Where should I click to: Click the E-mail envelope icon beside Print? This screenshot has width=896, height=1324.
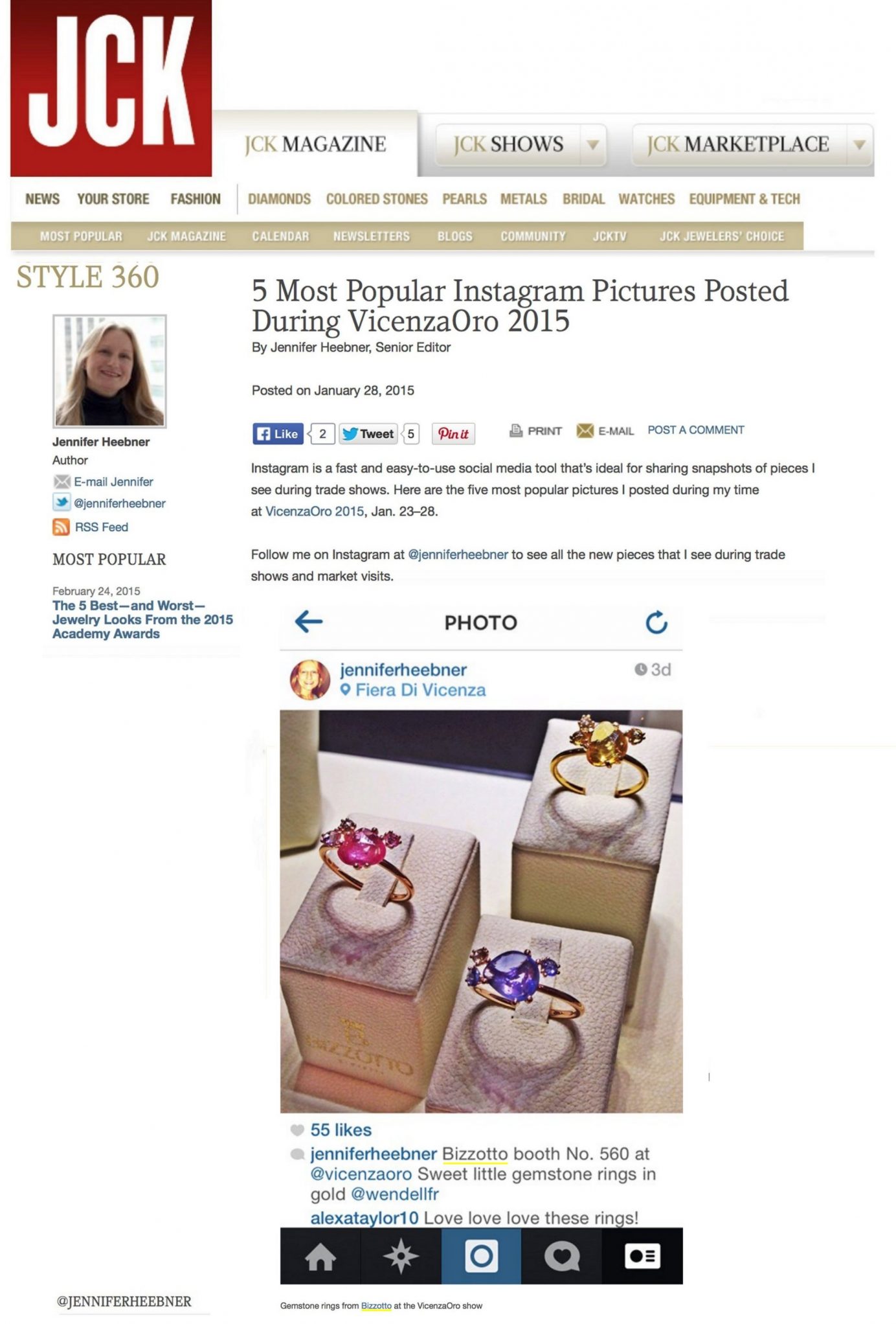click(585, 430)
